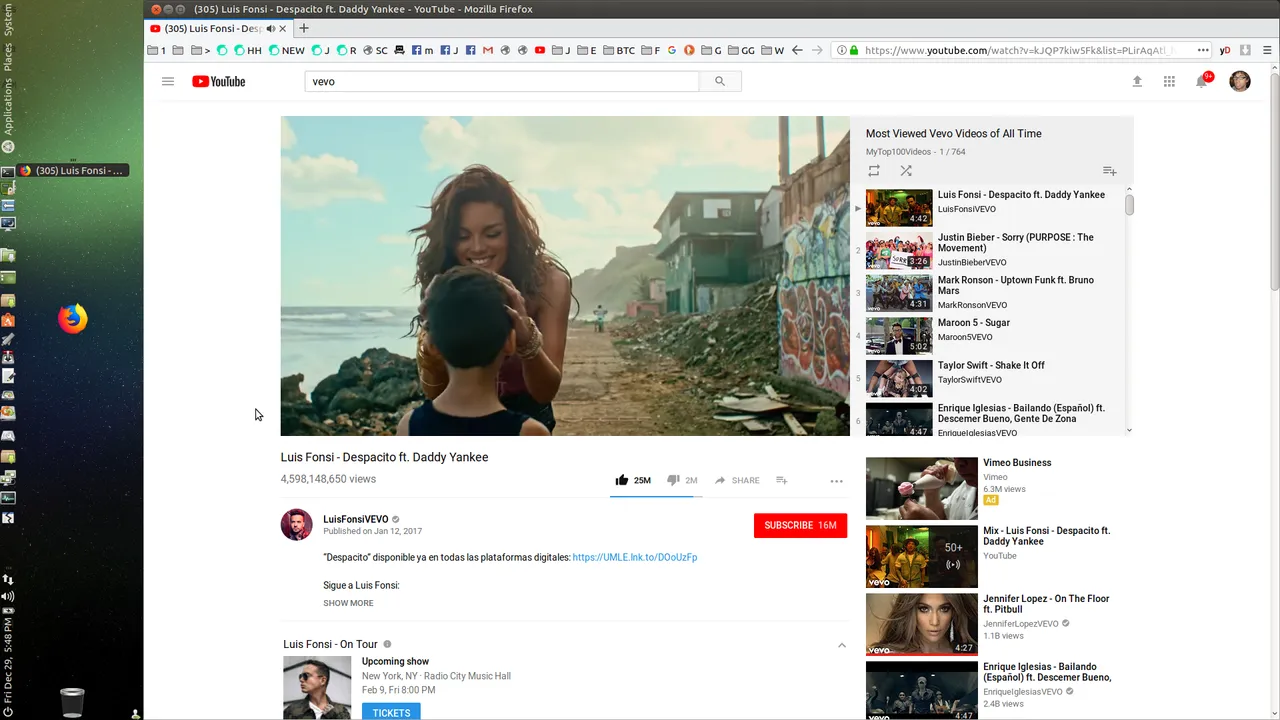Open the notifications bell
The width and height of the screenshot is (1280, 720).
[1202, 81]
